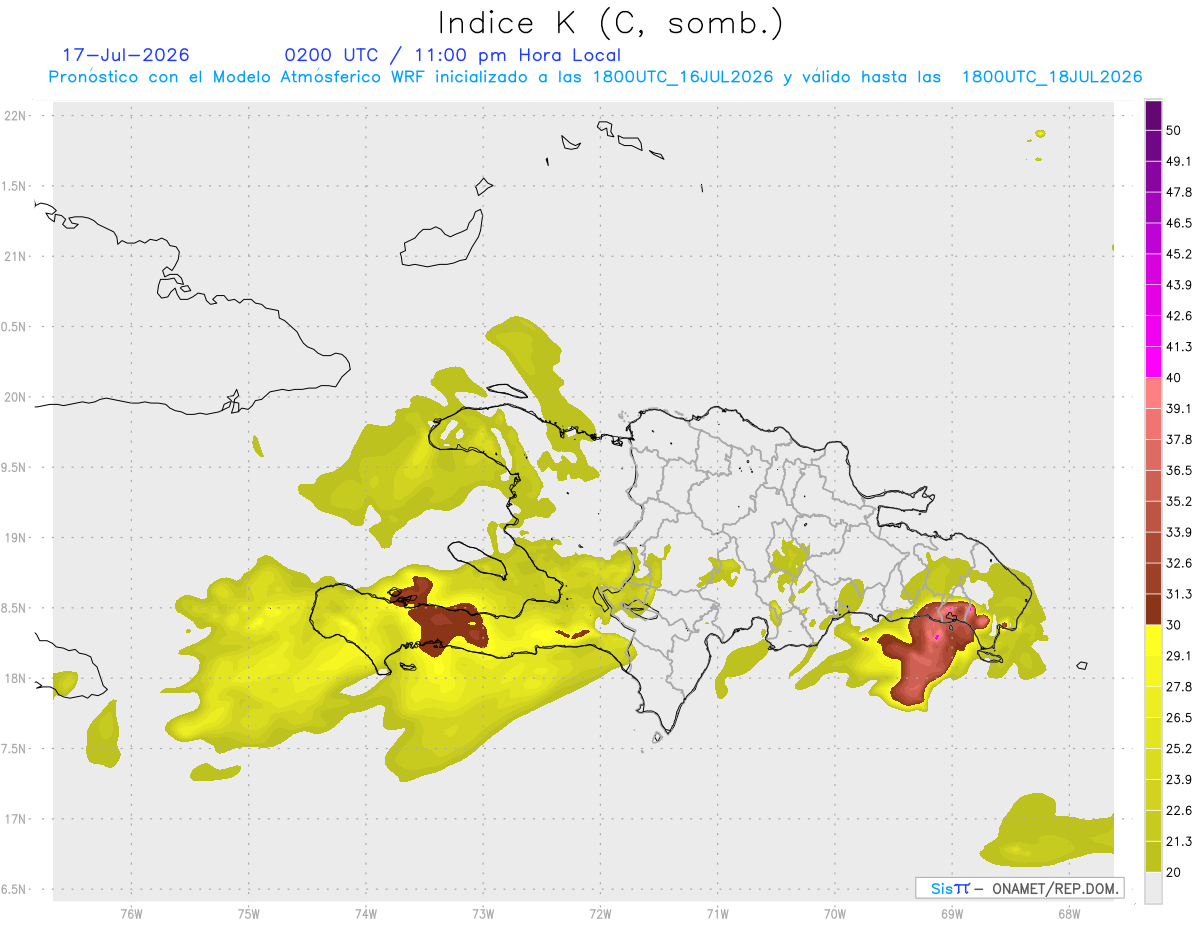Click the latitude label "20N"

tap(17, 397)
